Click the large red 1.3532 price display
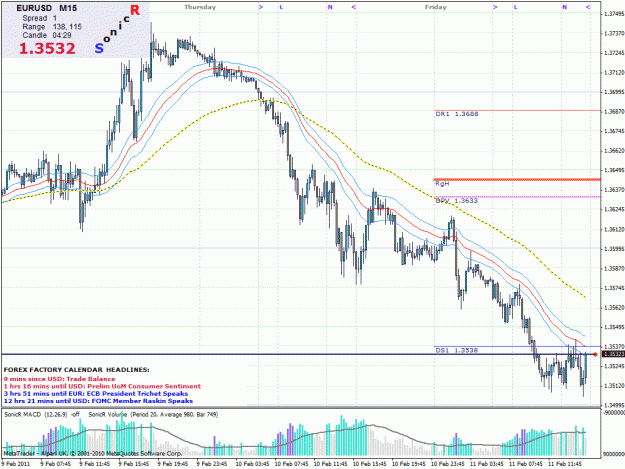This screenshot has height=469, width=625. (47, 49)
